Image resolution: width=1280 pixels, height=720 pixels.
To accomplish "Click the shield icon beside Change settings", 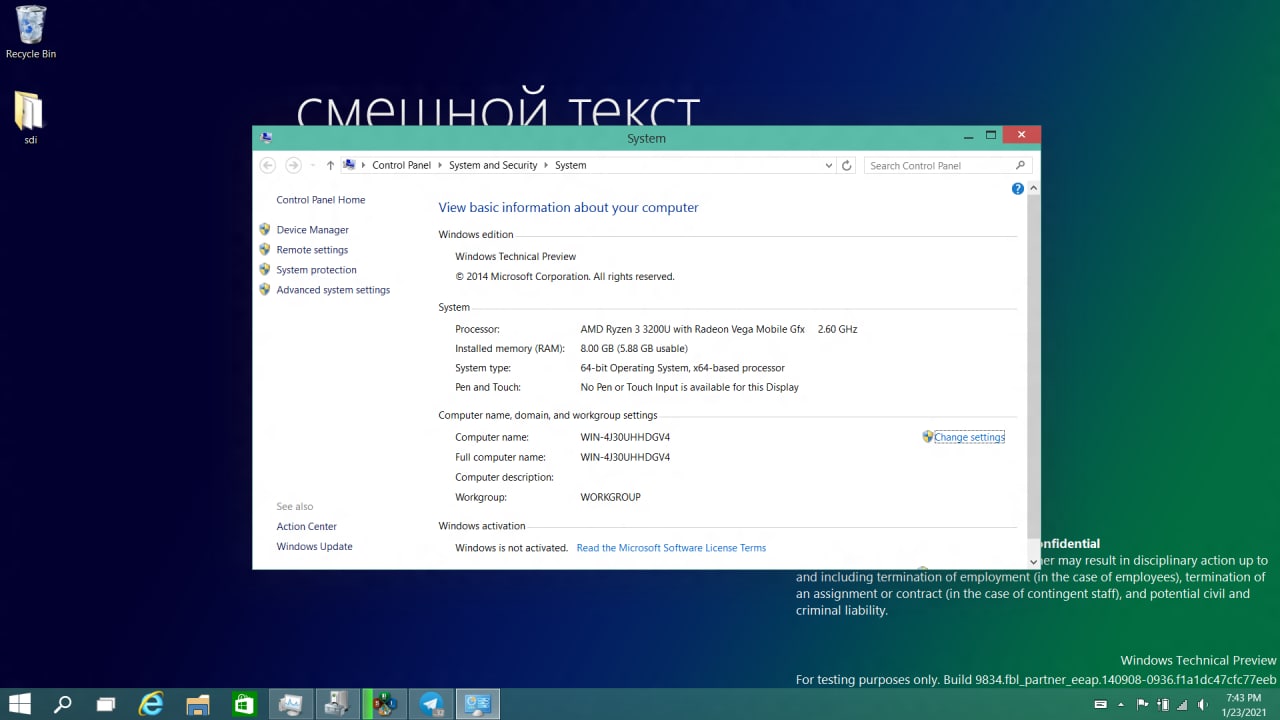I will (928, 437).
